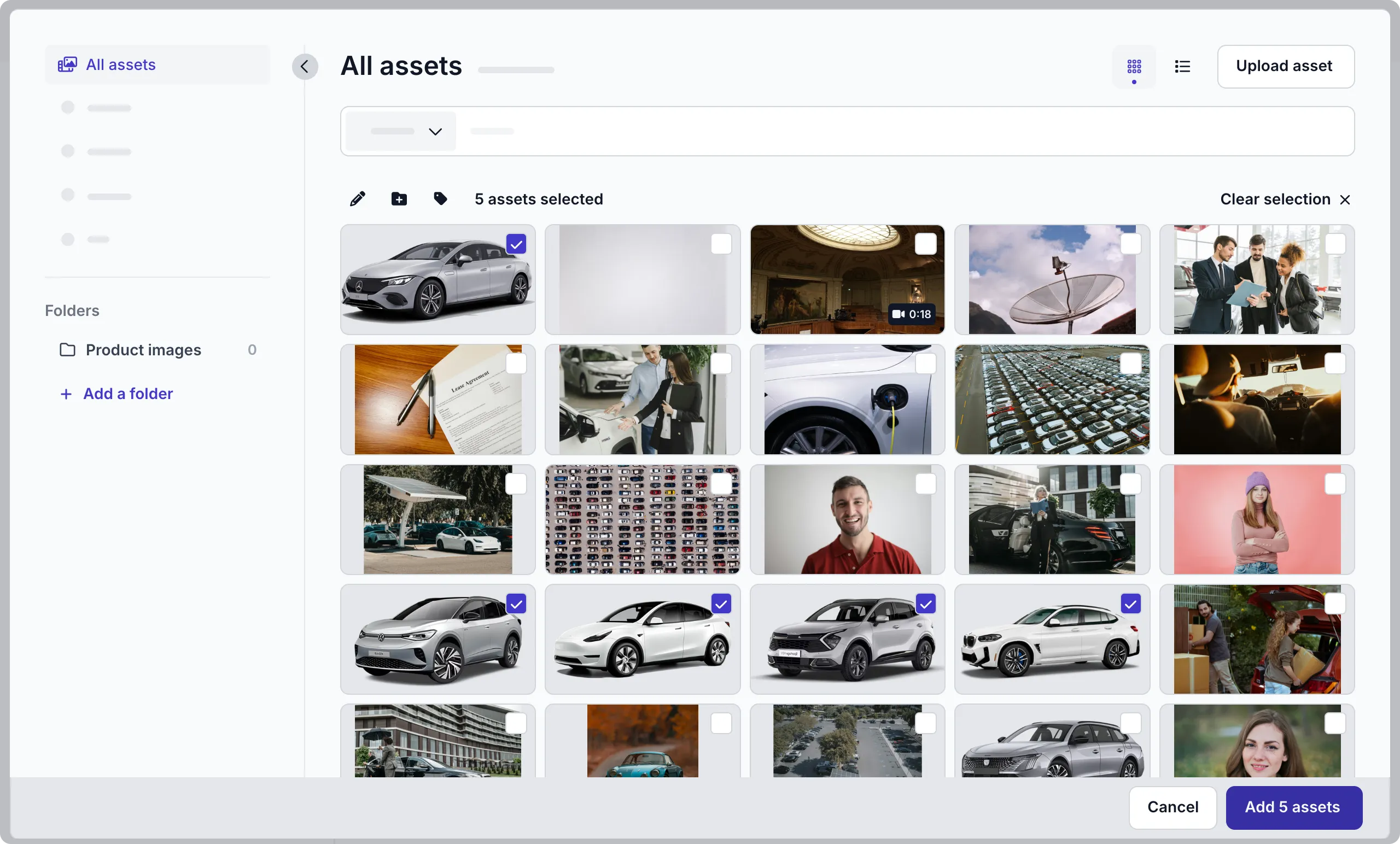Select All assets in sidebar

point(157,65)
